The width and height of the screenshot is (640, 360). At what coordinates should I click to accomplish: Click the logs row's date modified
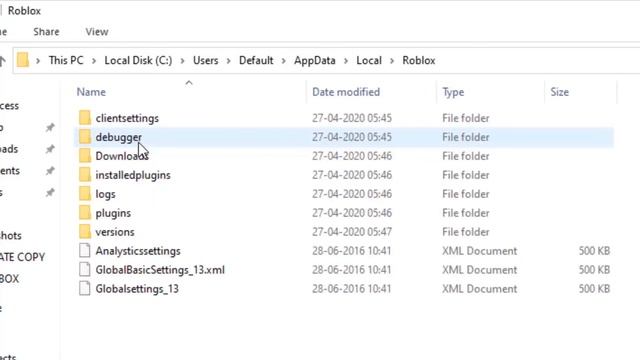(x=352, y=194)
